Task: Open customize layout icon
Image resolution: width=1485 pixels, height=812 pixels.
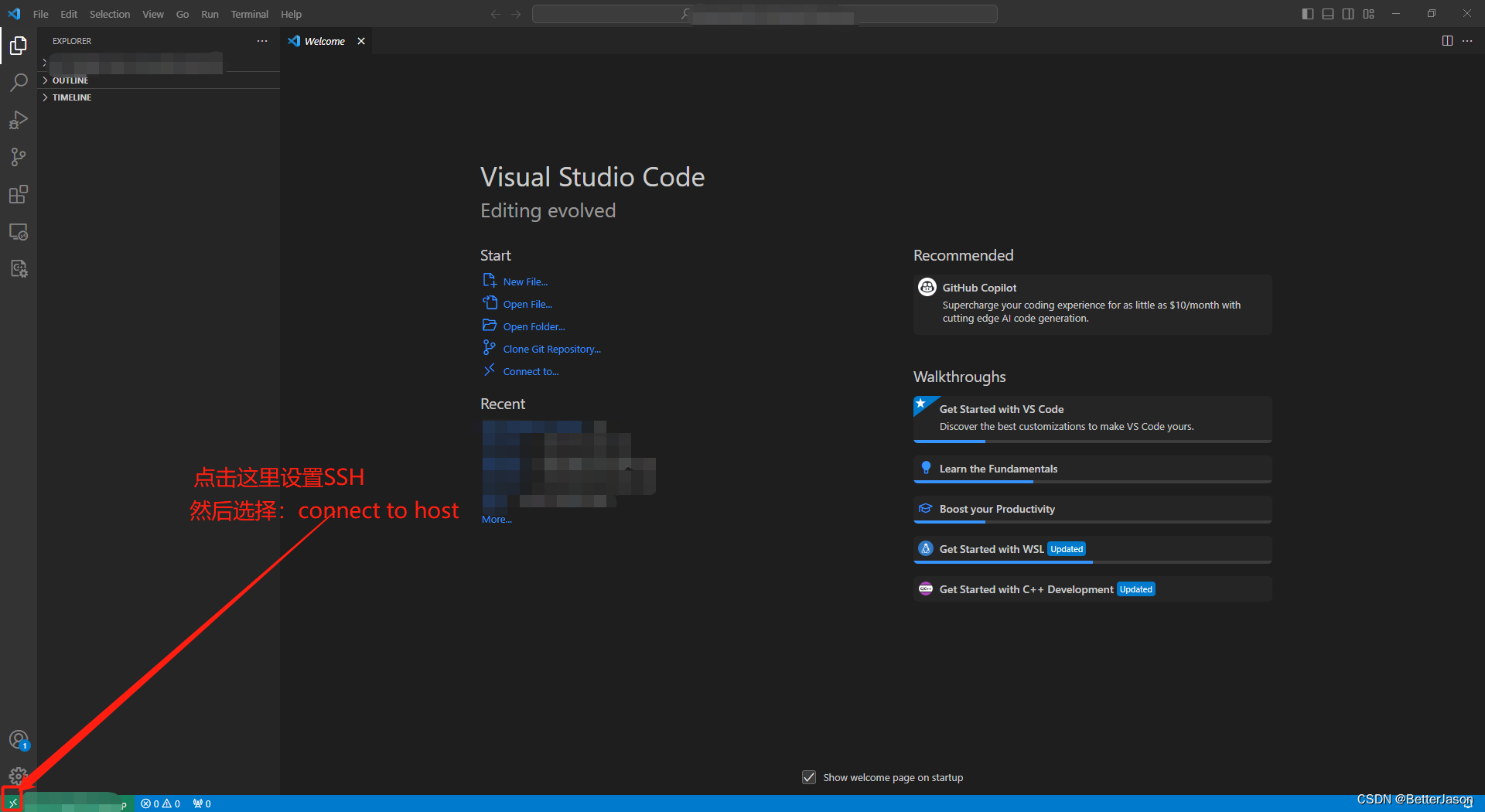Action: pos(1369,14)
